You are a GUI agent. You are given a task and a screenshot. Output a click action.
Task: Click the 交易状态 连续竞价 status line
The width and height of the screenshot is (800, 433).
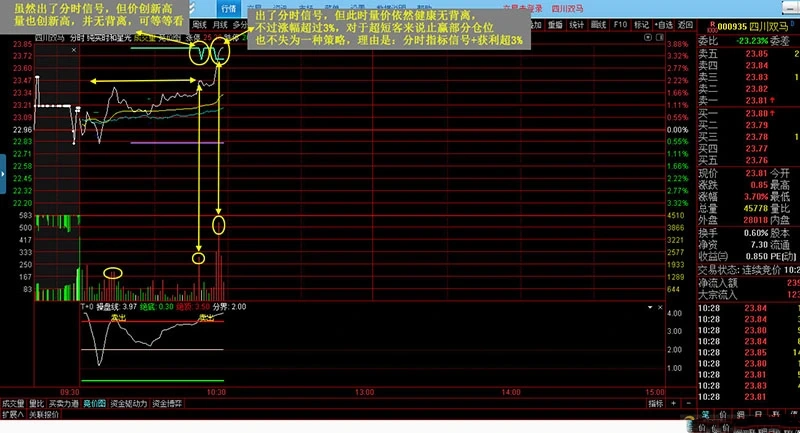pyautogui.click(x=748, y=270)
